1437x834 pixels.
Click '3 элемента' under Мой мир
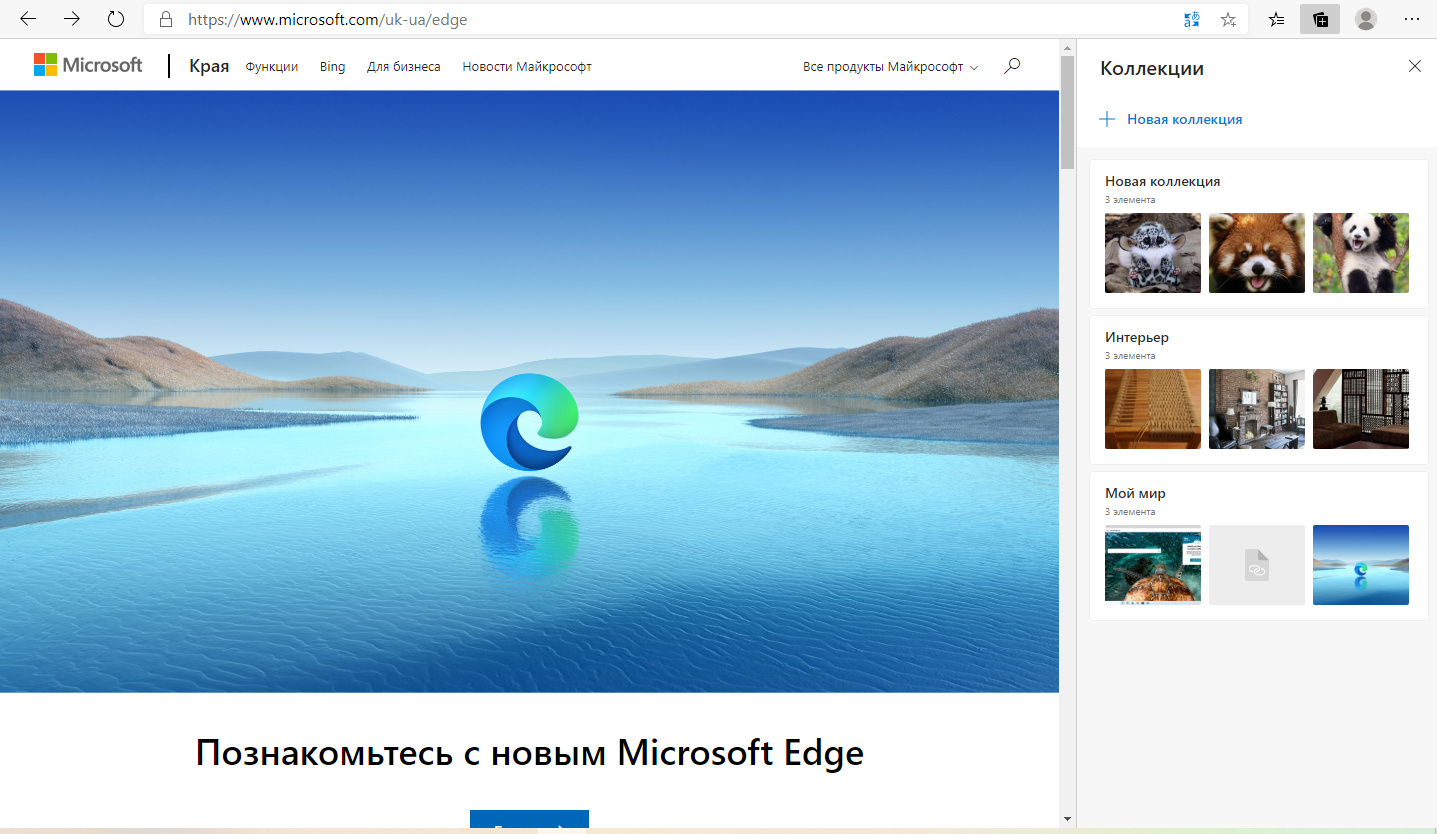[1130, 512]
